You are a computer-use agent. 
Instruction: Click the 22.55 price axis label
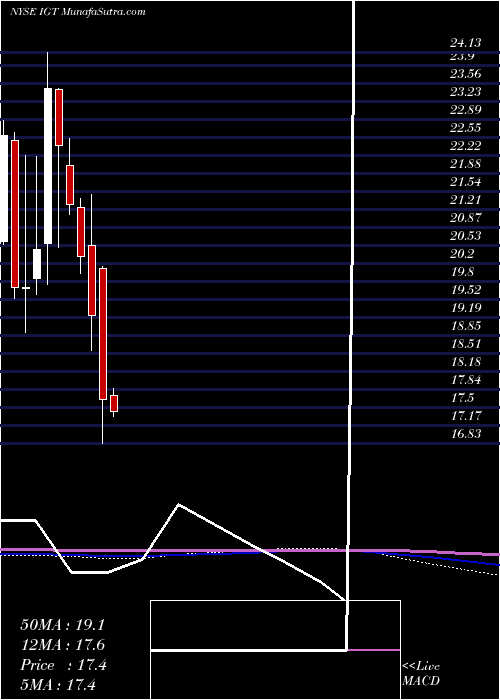click(x=466, y=128)
